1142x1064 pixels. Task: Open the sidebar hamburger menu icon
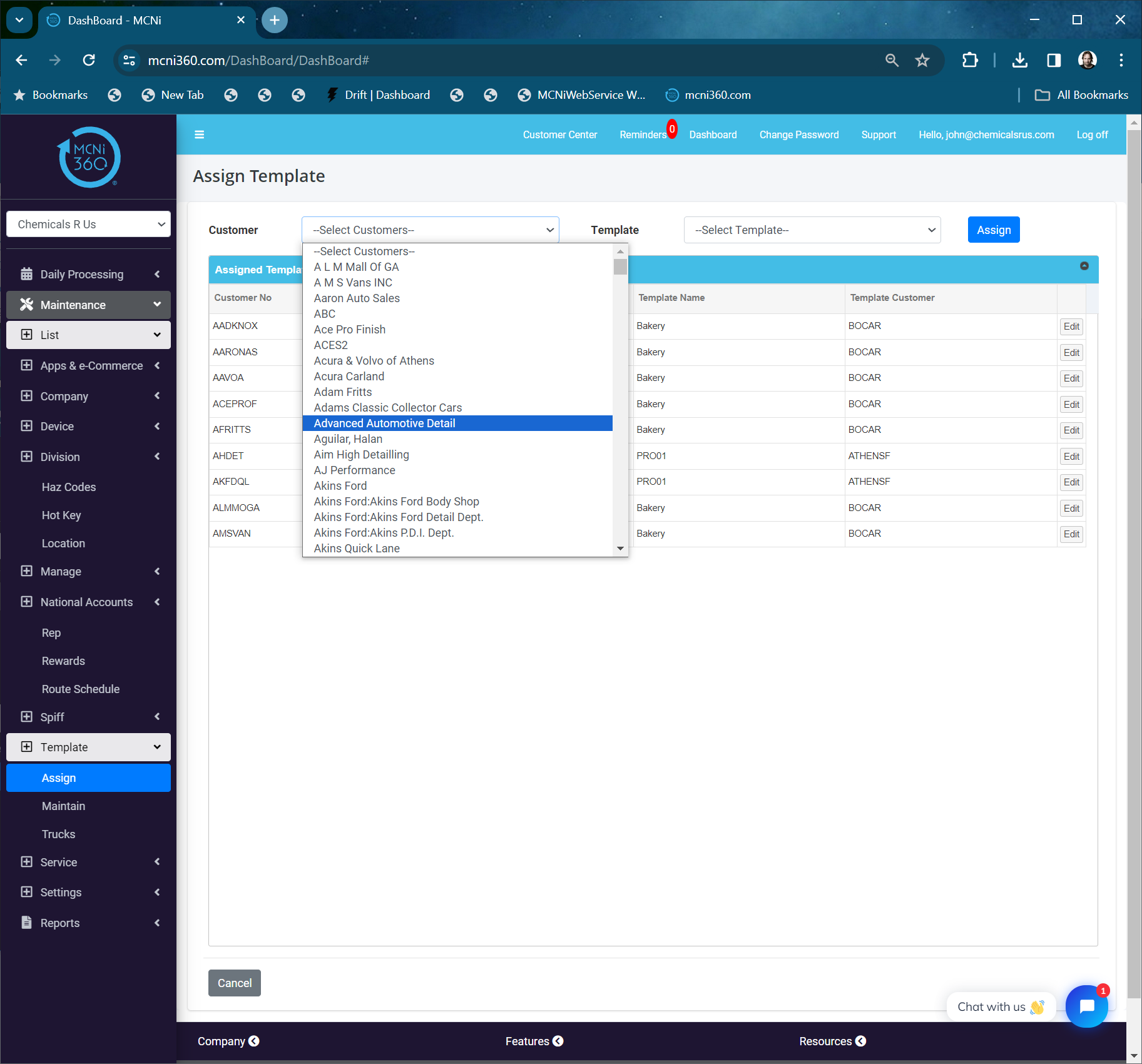[199, 134]
